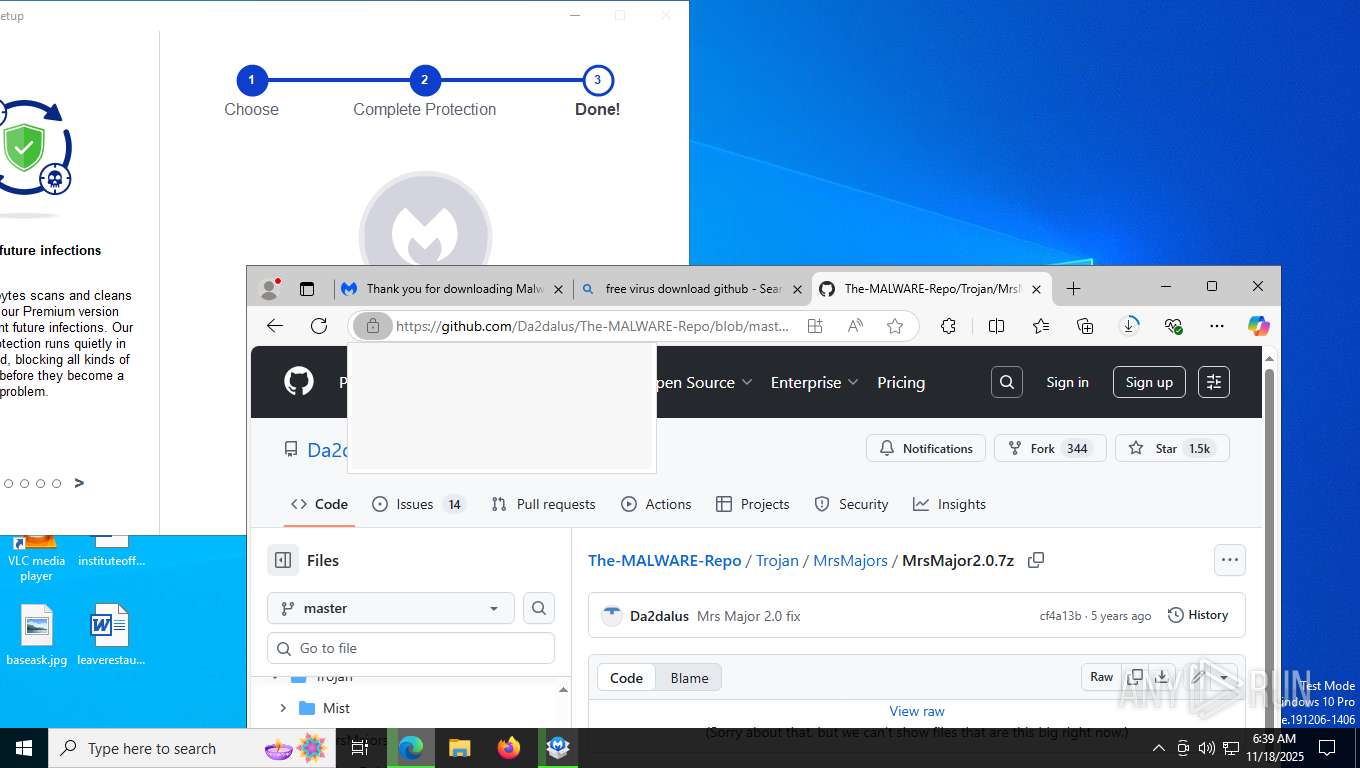Open master branch dropdown
This screenshot has width=1360, height=768.
point(391,608)
